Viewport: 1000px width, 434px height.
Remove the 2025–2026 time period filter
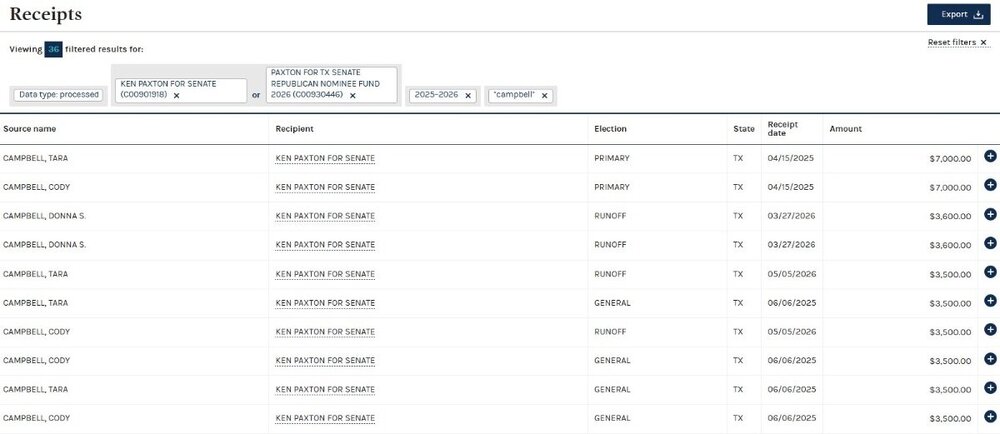pos(467,96)
